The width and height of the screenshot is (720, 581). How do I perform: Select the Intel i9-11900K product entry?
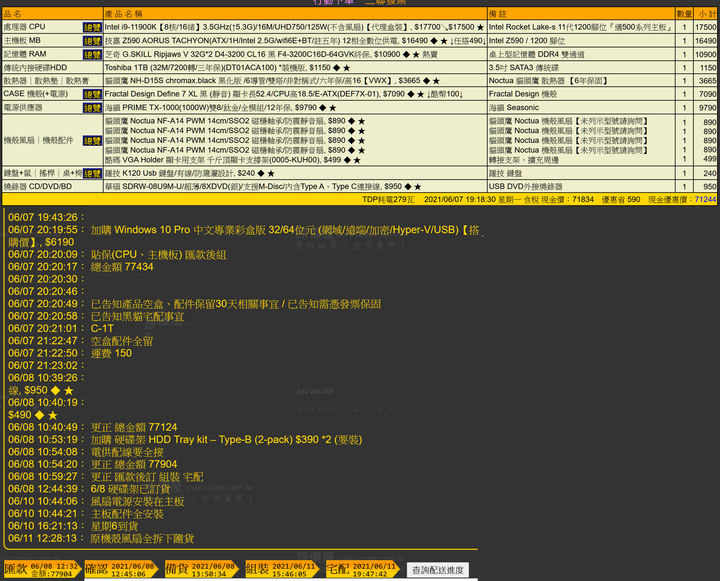click(x=294, y=27)
